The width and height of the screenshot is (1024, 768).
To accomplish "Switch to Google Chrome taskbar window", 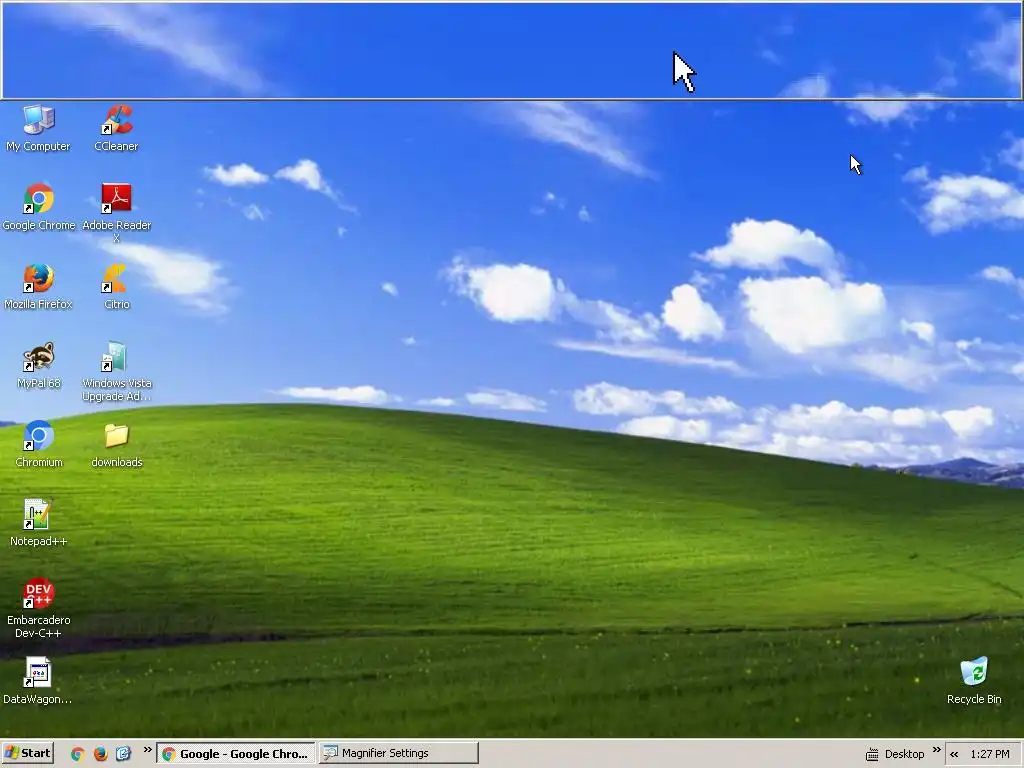I will pos(236,754).
